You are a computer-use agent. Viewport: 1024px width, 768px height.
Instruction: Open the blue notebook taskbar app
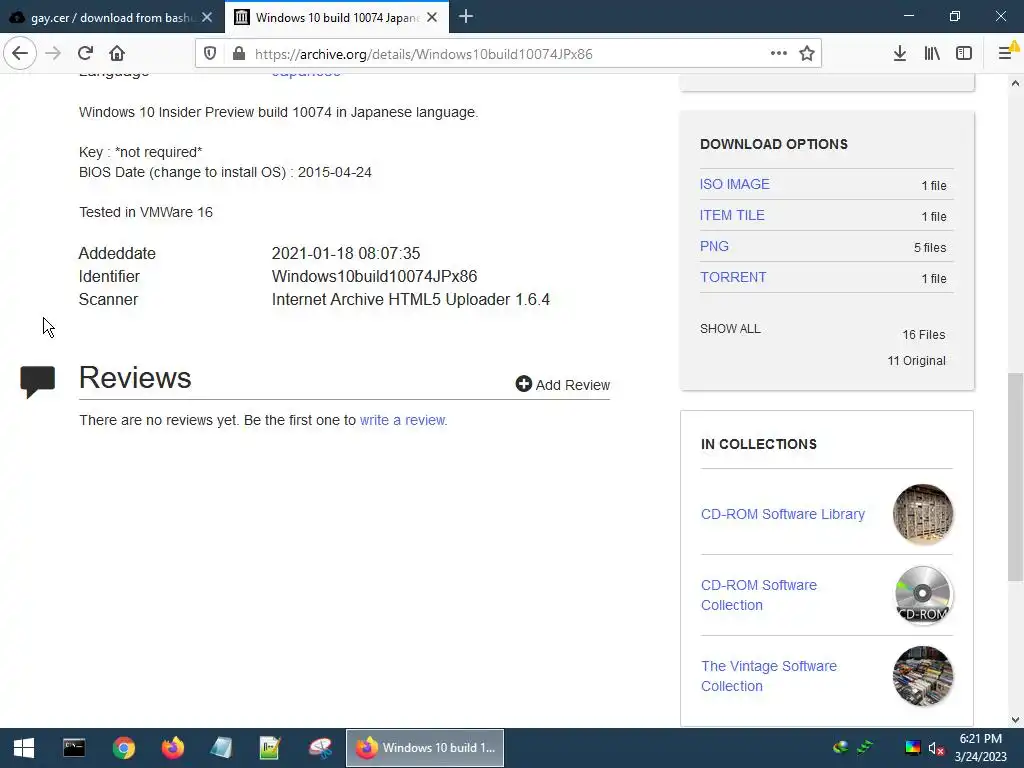coord(221,748)
